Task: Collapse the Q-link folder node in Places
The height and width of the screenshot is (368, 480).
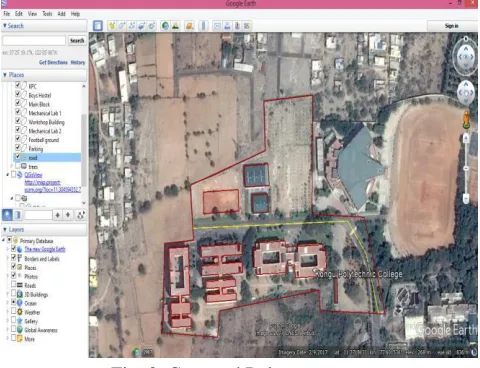Action: point(8,174)
